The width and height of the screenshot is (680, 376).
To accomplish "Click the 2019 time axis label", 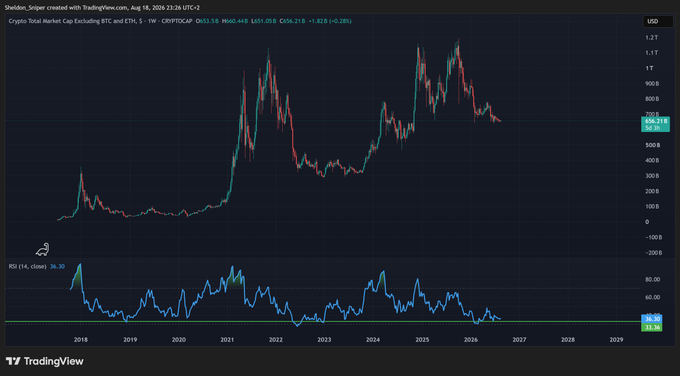I will [130, 340].
